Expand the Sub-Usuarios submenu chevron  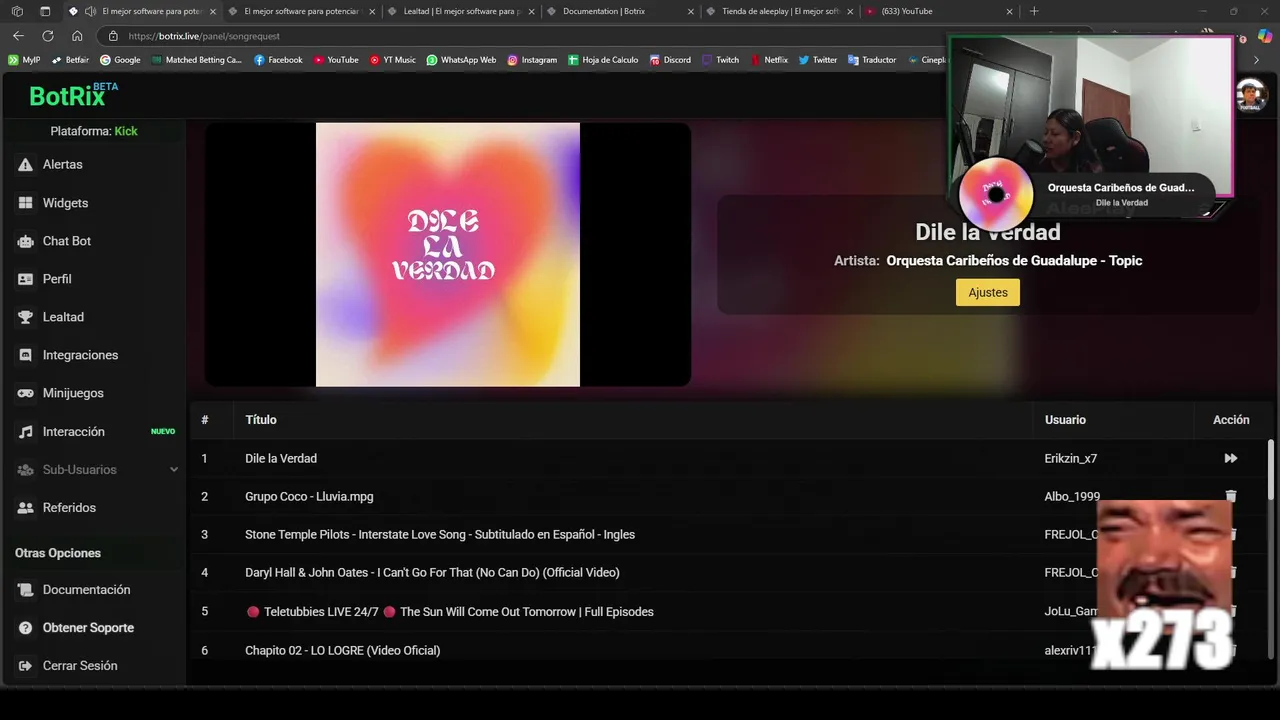[x=174, y=470]
